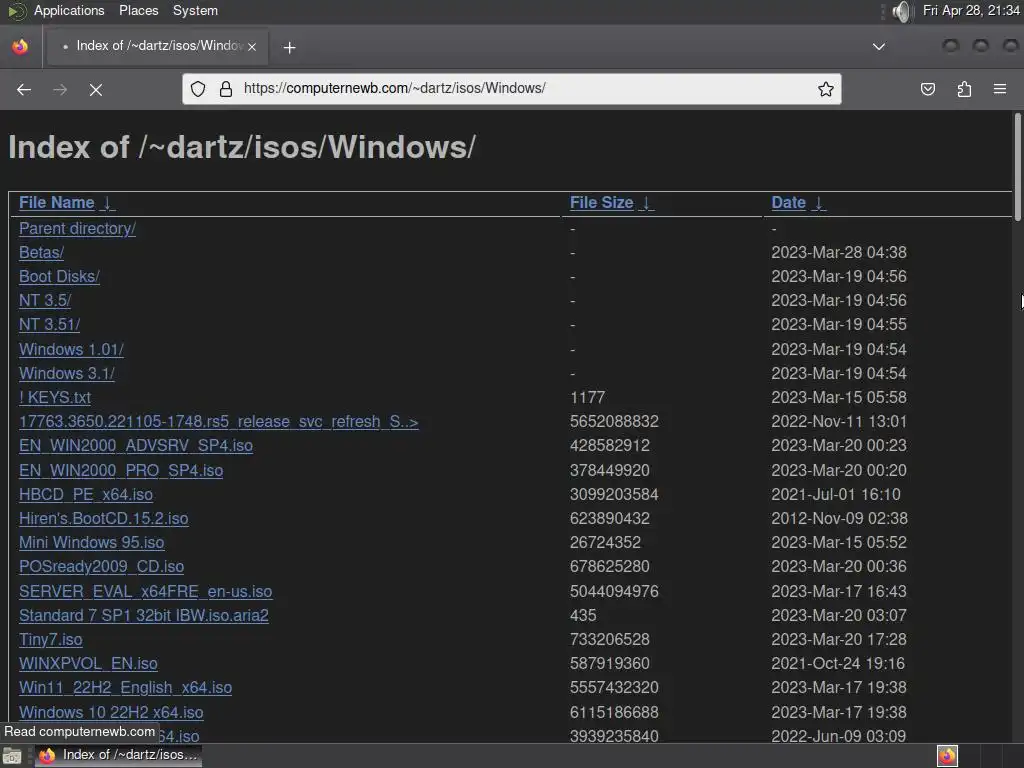
Task: Click the date 2012-Nov-09 02:38
Action: pyautogui.click(x=839, y=519)
